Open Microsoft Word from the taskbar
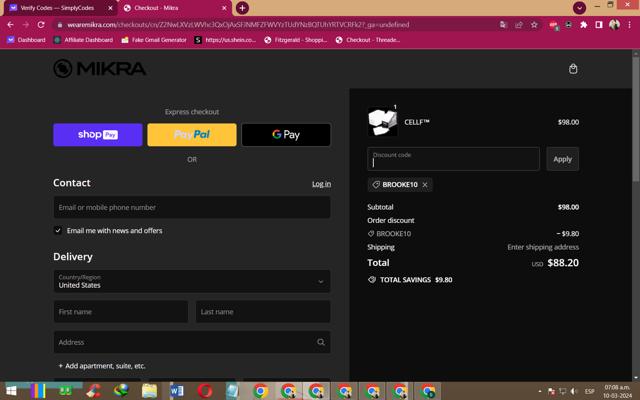Image resolution: width=640 pixels, height=400 pixels. pyautogui.click(x=177, y=391)
